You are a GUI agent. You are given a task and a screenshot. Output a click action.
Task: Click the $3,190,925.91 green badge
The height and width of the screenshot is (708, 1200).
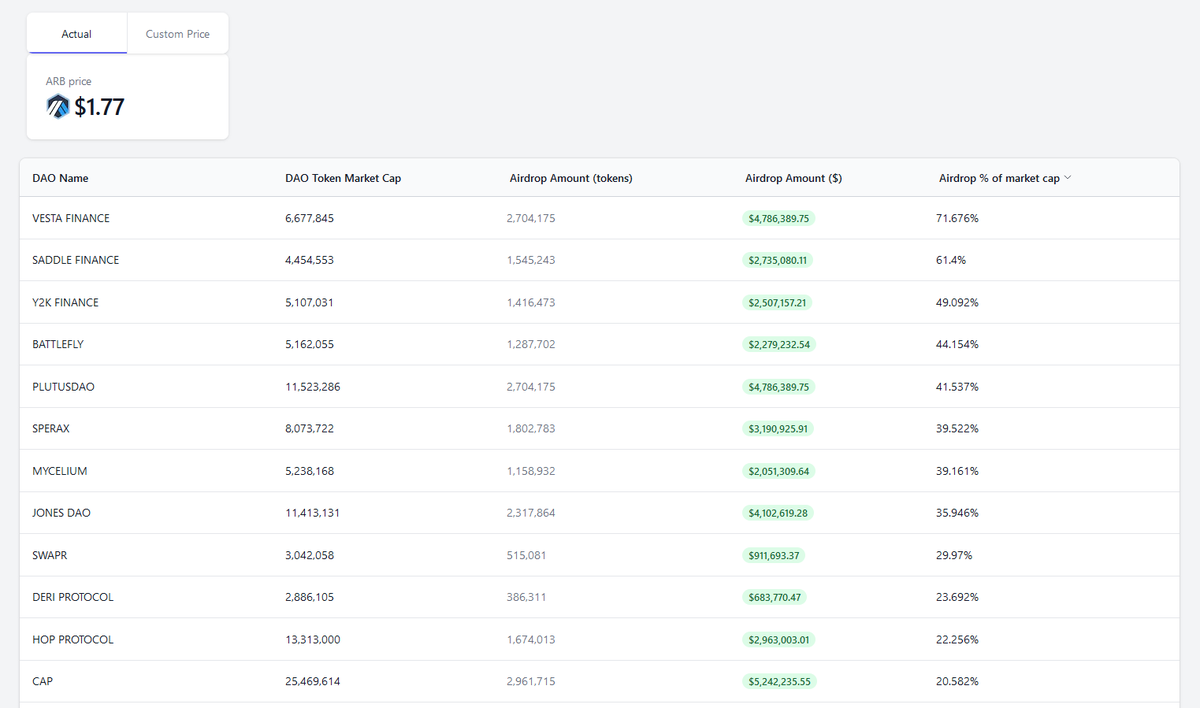(x=779, y=428)
